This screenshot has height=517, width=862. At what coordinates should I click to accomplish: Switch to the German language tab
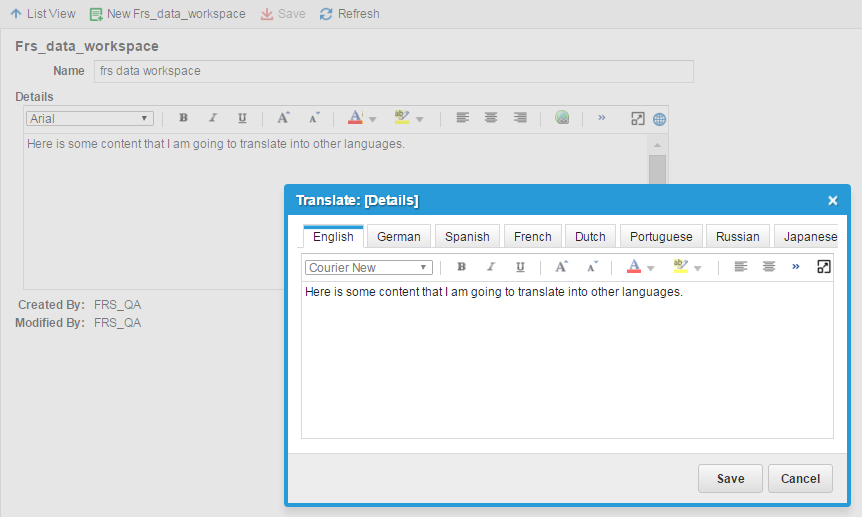[x=398, y=237]
